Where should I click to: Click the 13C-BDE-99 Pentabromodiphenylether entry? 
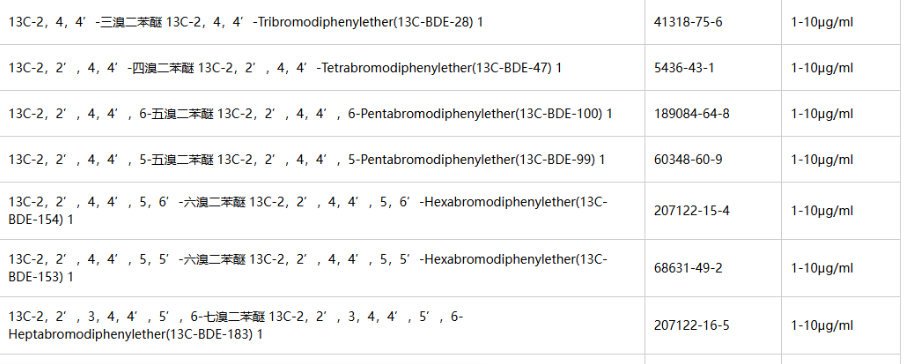(x=307, y=159)
